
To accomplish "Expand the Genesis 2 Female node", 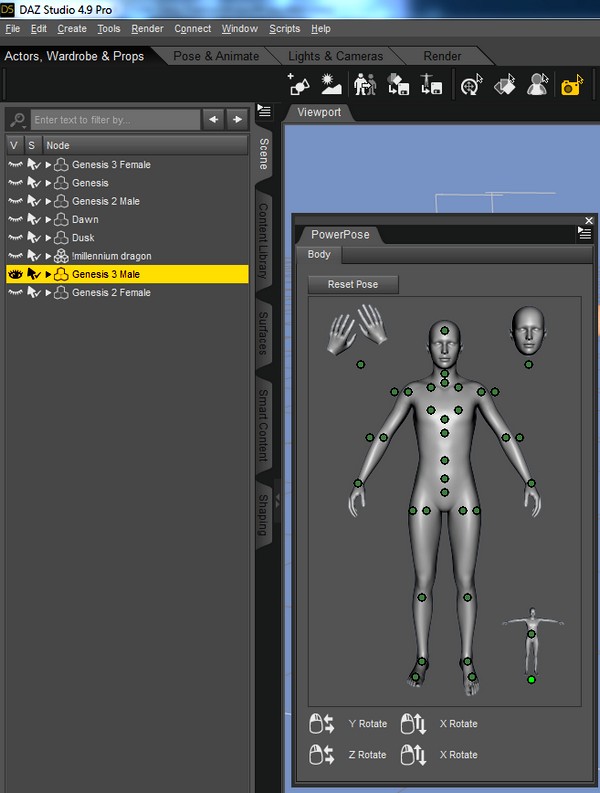I will coord(48,292).
